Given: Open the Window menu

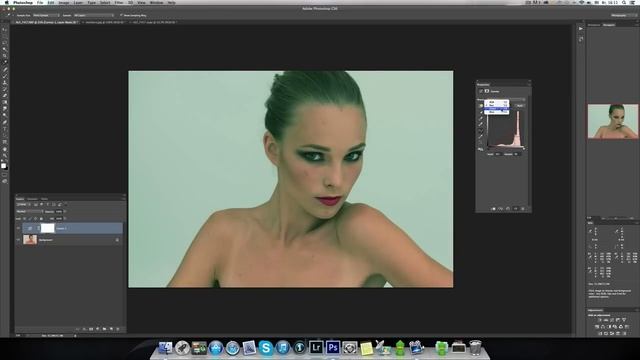Looking at the screenshot, I should coord(156,2).
